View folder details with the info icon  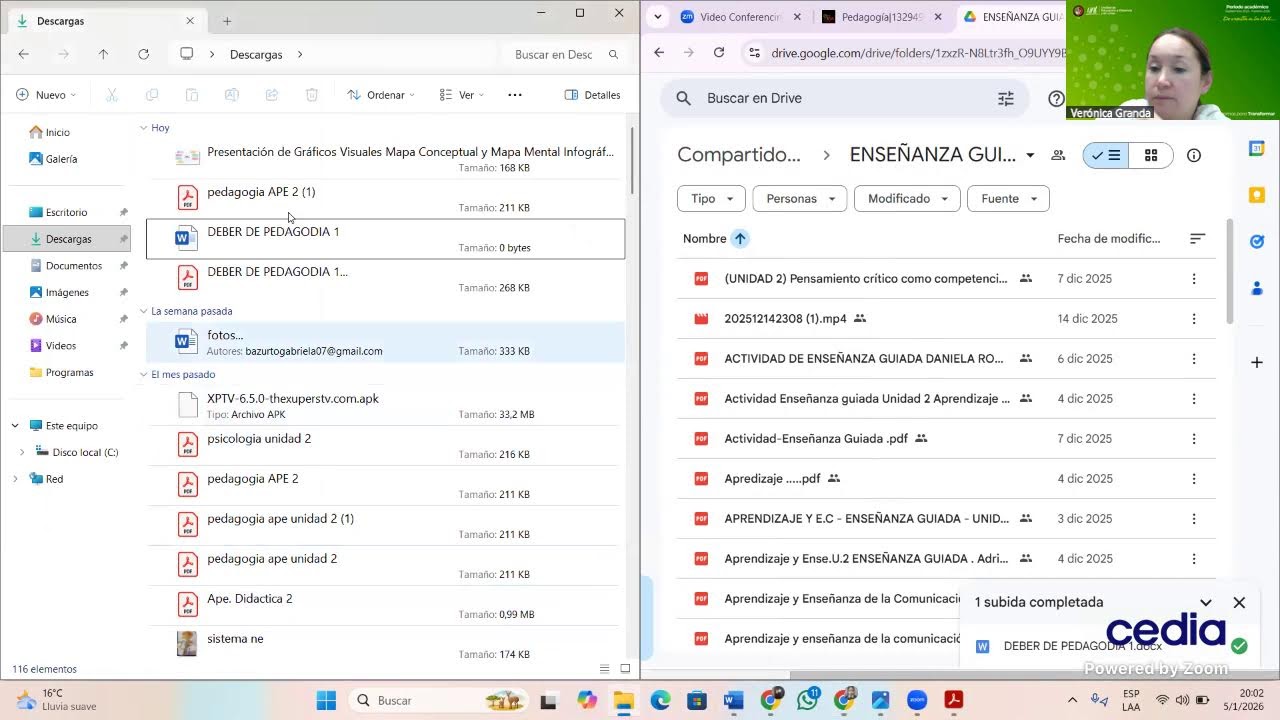1193,155
